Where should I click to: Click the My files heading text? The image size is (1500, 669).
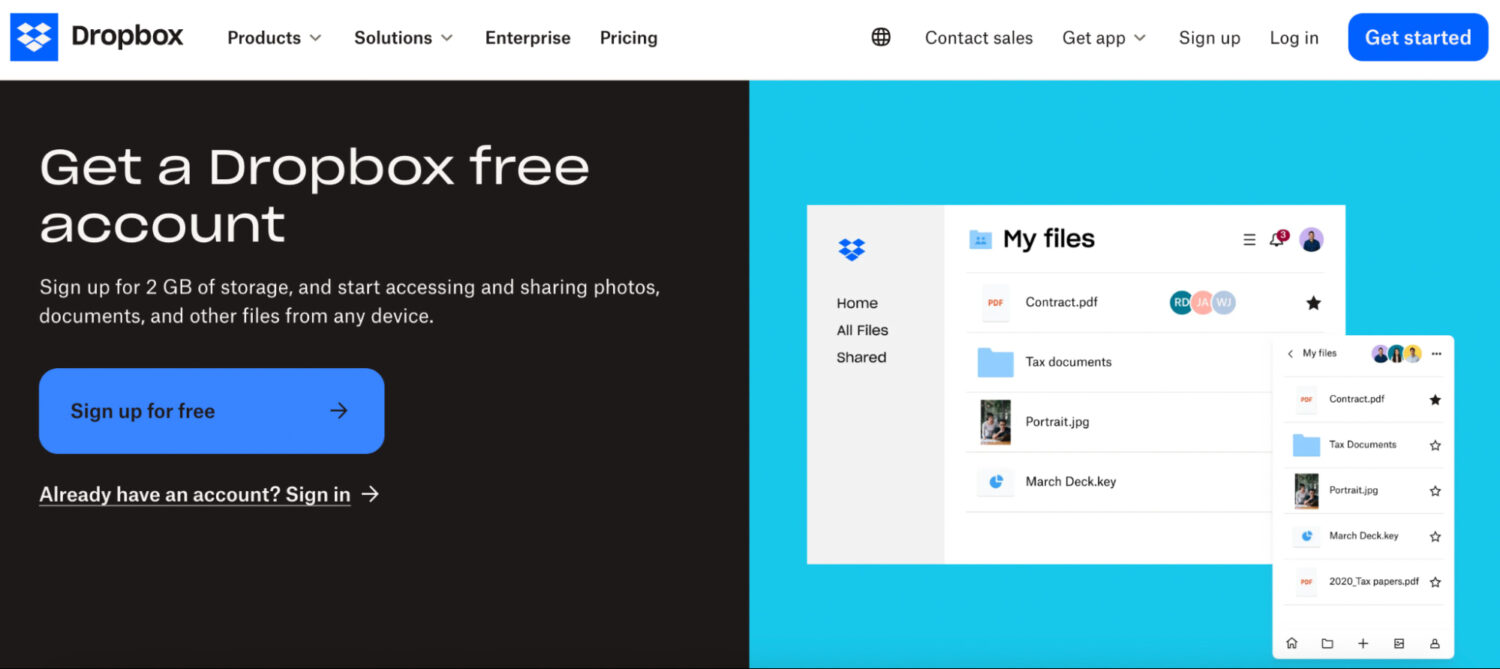point(1049,239)
